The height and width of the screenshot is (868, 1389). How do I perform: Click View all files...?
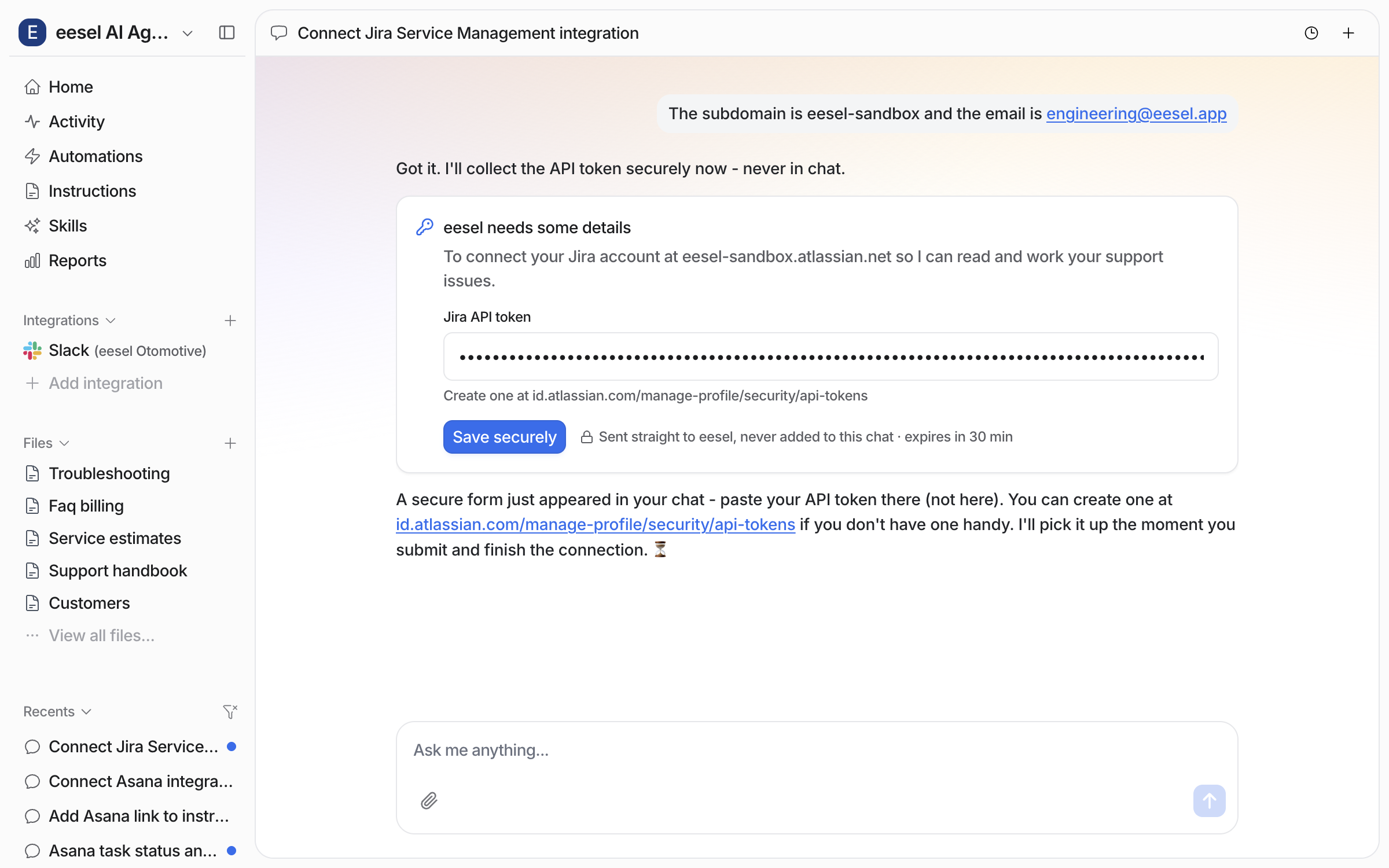pos(101,635)
